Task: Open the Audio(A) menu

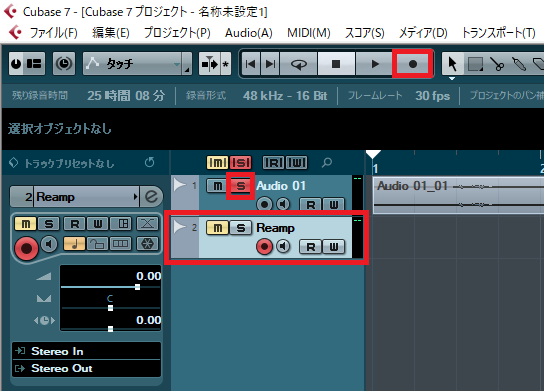Action: 248,33
